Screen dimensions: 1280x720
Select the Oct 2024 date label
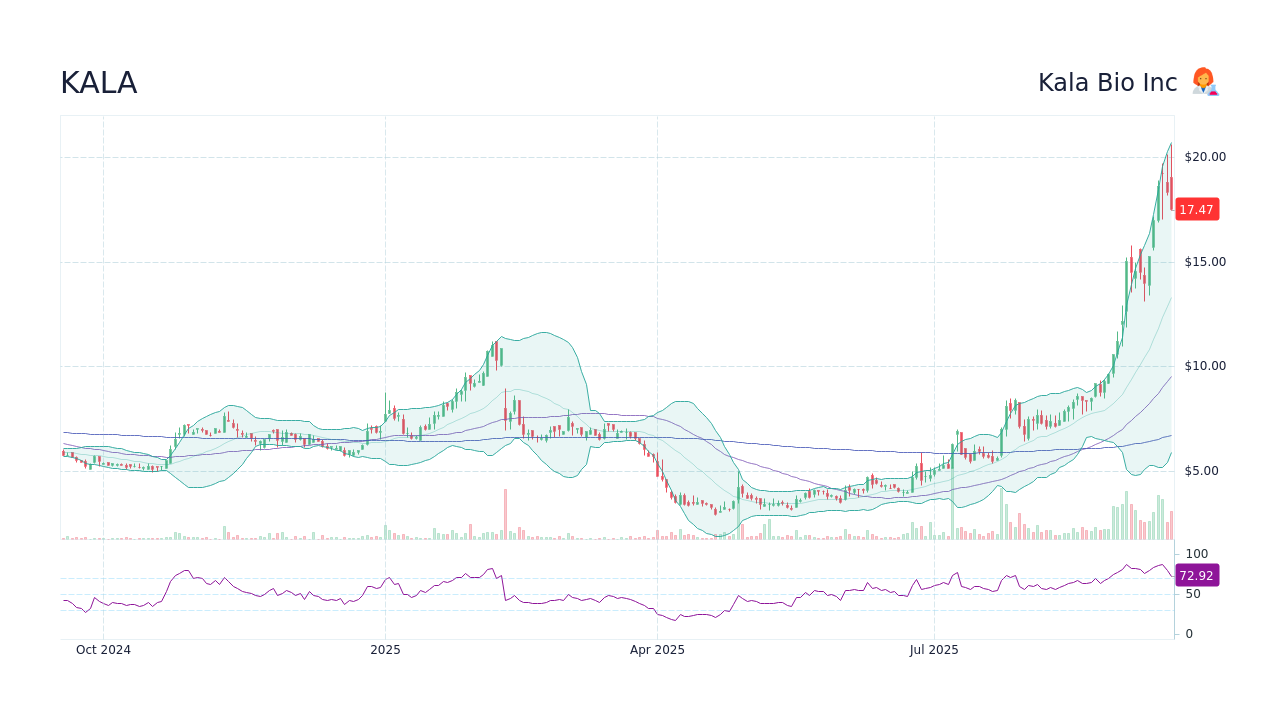[102, 649]
